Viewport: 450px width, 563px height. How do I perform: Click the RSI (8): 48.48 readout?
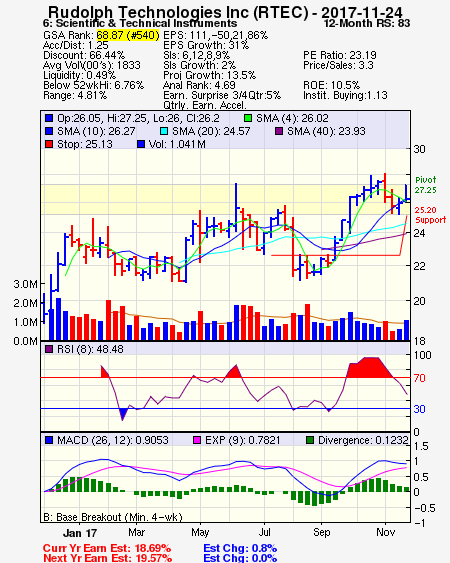point(90,349)
